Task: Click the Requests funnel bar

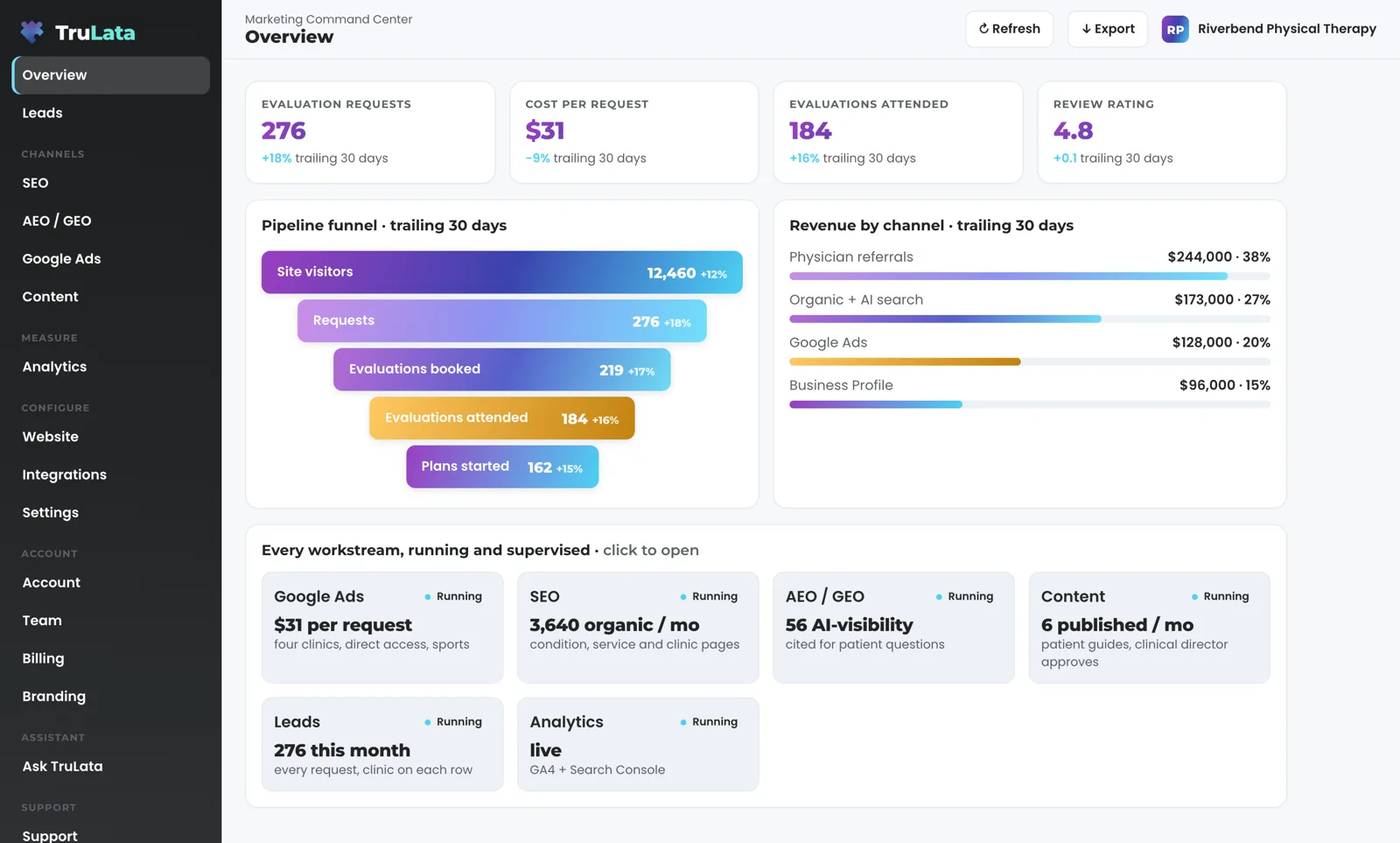Action: 502,321
